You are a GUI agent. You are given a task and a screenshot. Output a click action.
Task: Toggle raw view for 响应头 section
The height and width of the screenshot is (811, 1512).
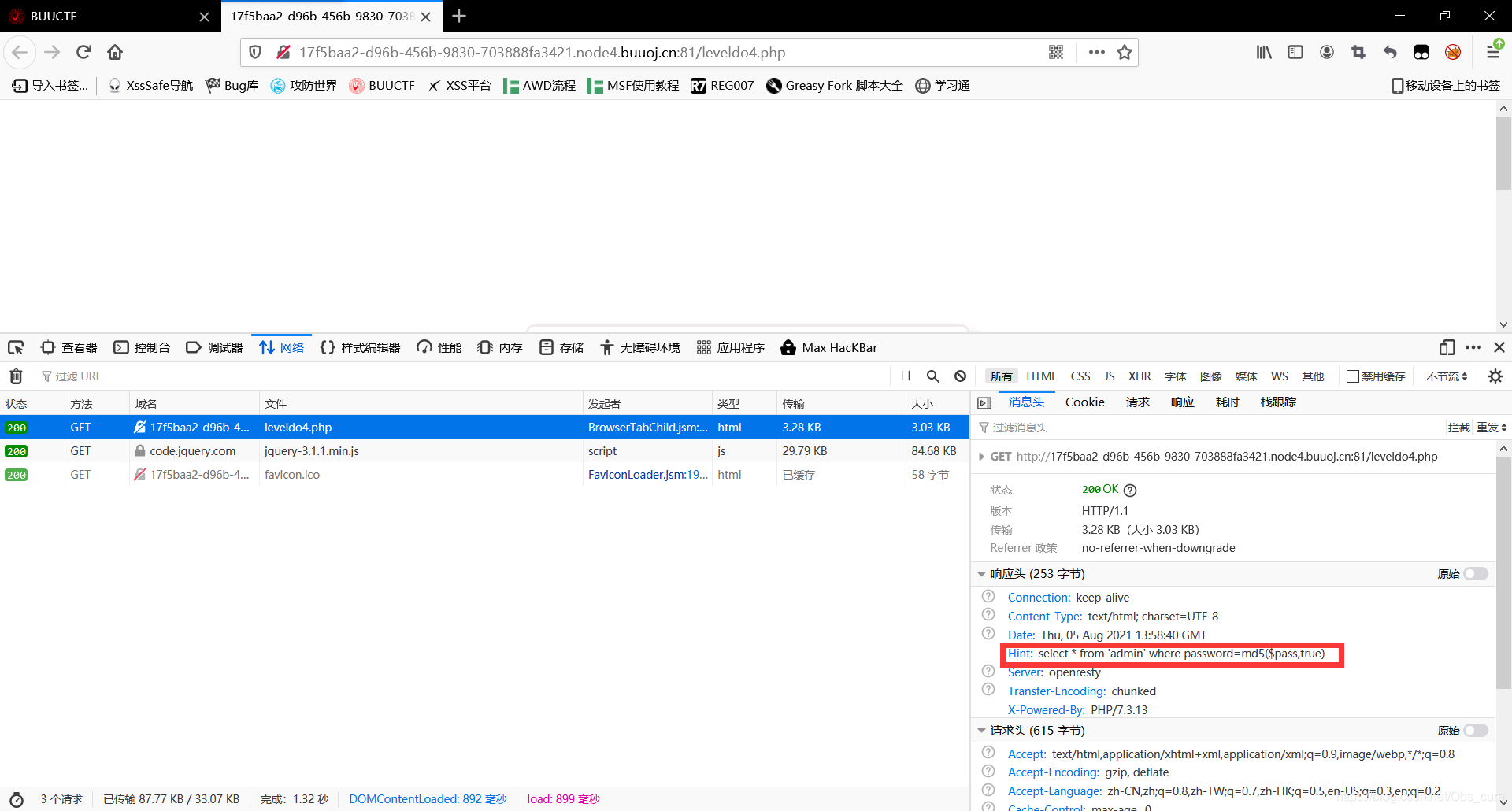click(x=1475, y=574)
